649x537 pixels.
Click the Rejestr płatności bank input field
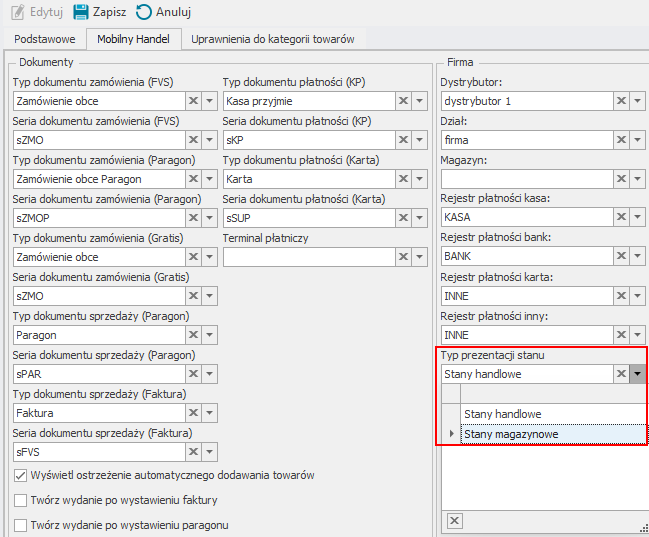(x=525, y=257)
